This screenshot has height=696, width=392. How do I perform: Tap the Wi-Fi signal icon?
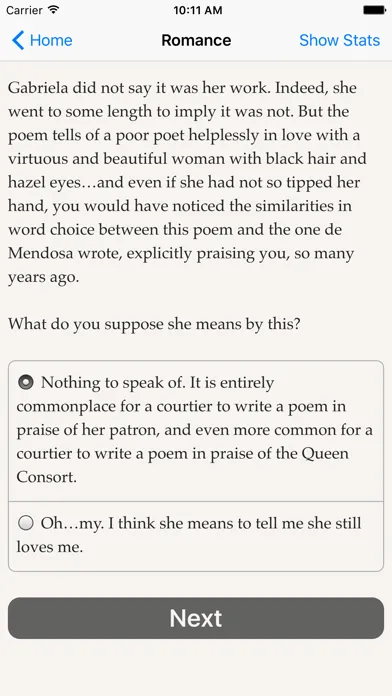(54, 10)
